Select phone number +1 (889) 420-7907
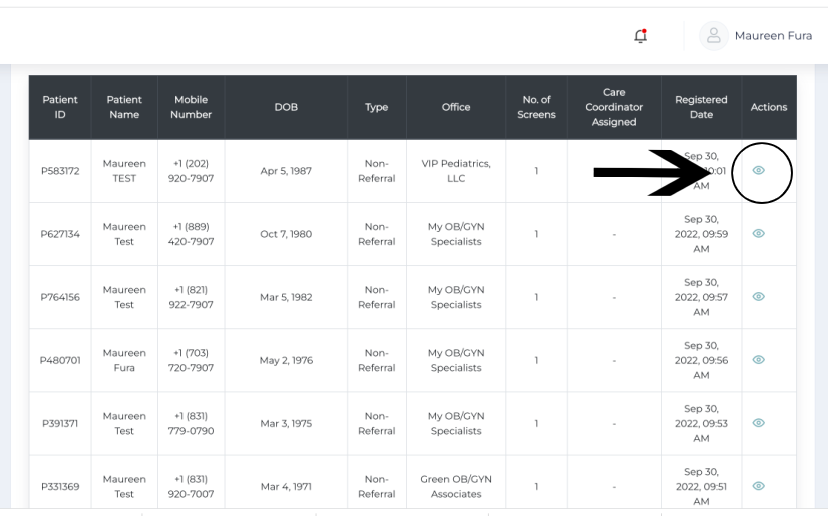828x516 pixels. [x=191, y=234]
